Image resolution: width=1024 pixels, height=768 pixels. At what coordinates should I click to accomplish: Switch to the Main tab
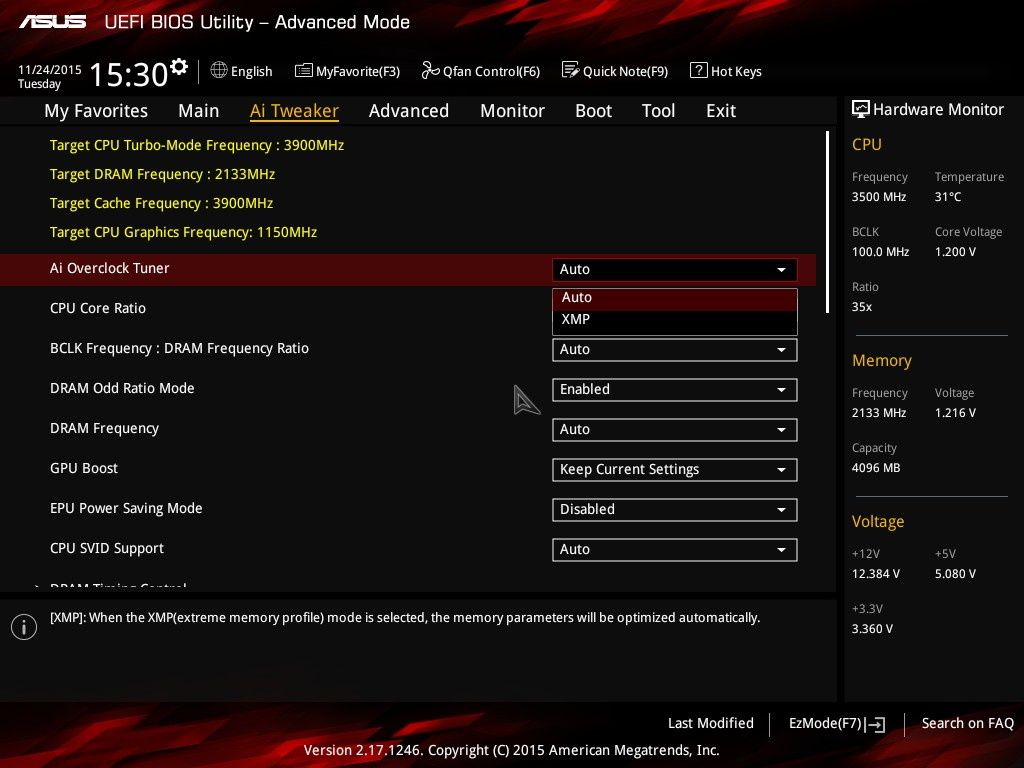[199, 111]
